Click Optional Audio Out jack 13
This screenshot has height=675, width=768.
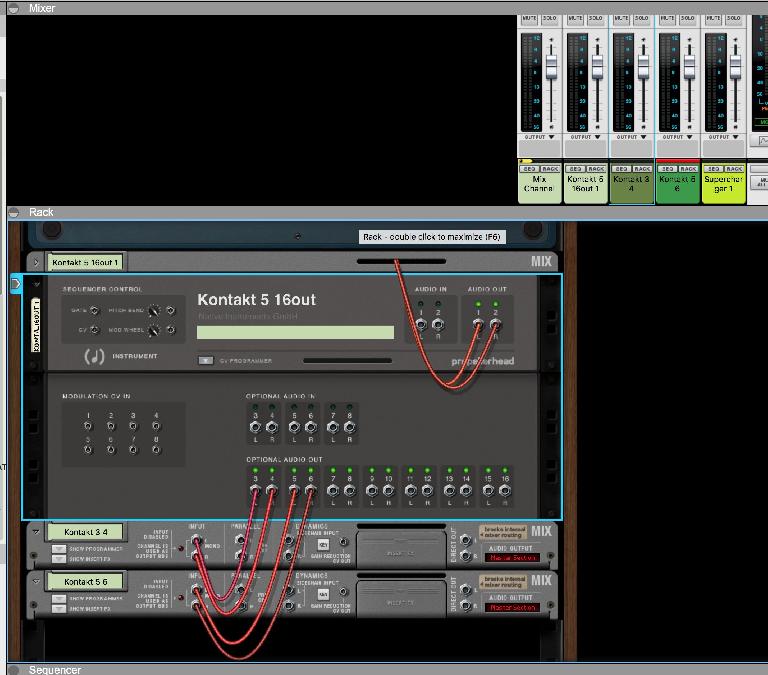pos(449,490)
